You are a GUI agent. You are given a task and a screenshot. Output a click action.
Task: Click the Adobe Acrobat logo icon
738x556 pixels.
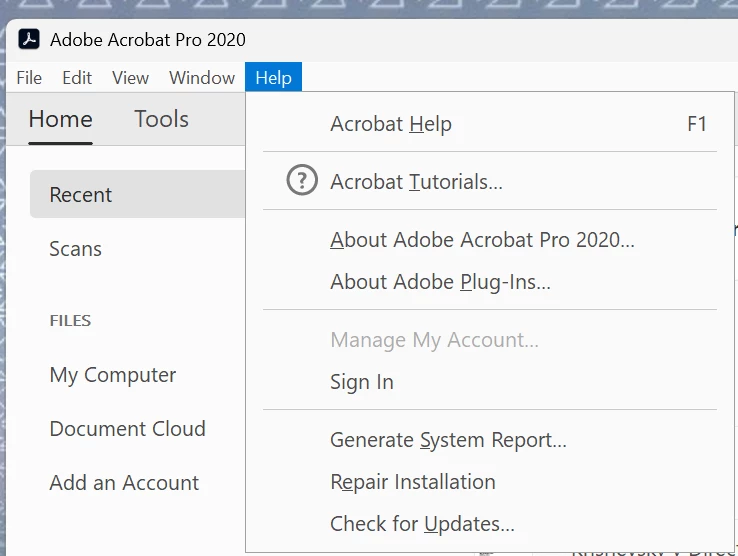[x=31, y=40]
